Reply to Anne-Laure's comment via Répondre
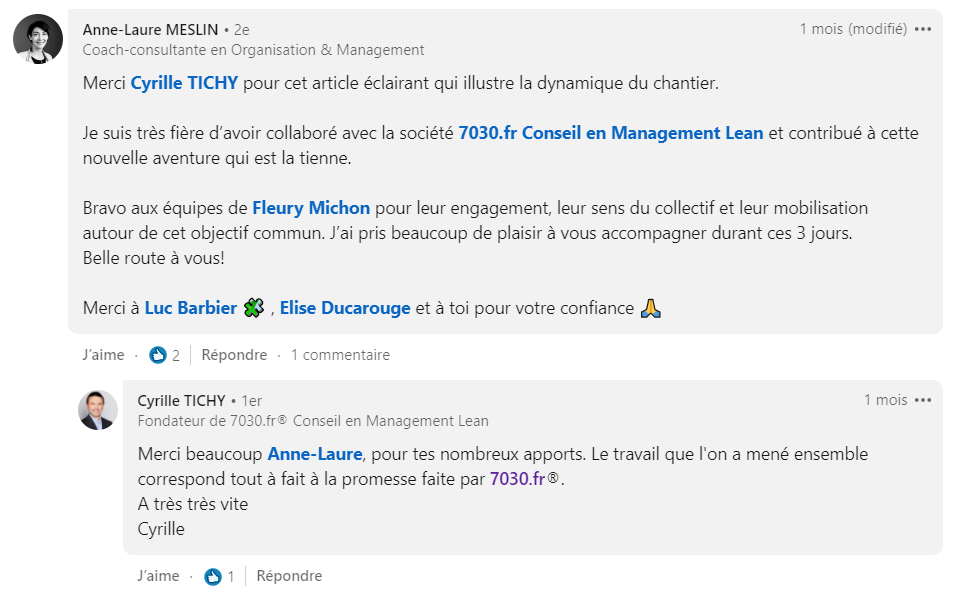Image resolution: width=956 pixels, height=594 pixels. [234, 355]
